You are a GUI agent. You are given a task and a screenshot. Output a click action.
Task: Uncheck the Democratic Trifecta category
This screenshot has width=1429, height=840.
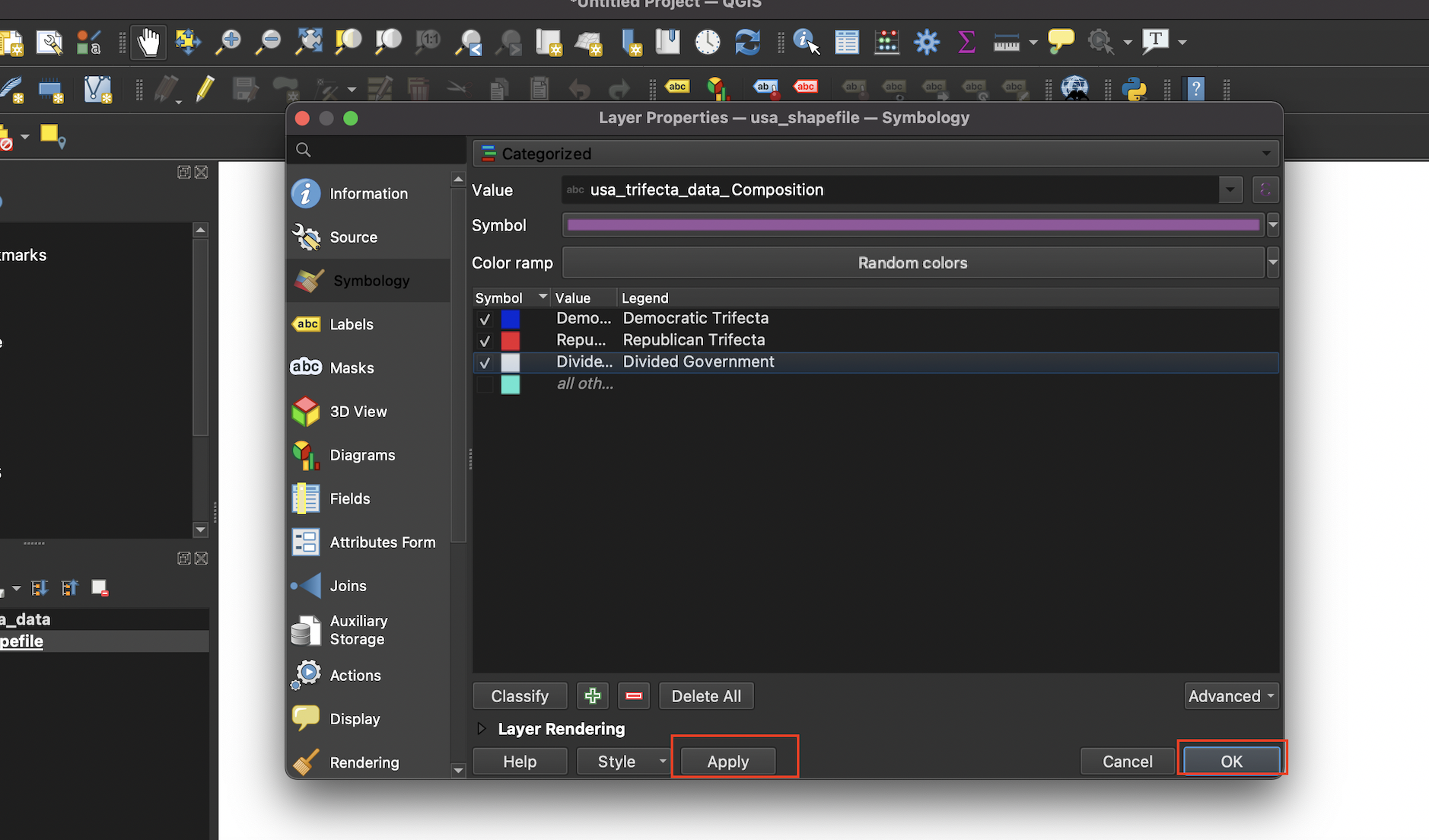point(485,319)
